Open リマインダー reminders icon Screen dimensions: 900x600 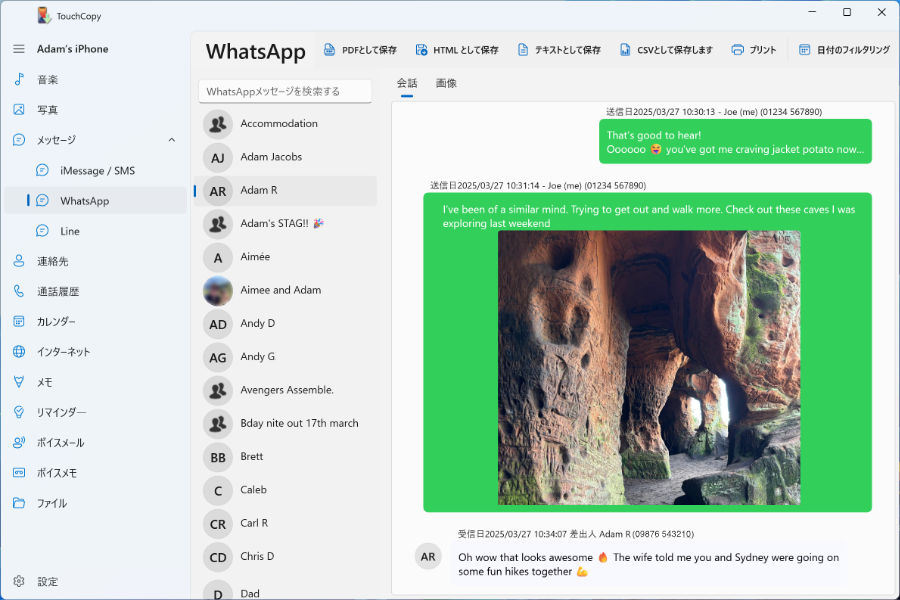click(19, 412)
